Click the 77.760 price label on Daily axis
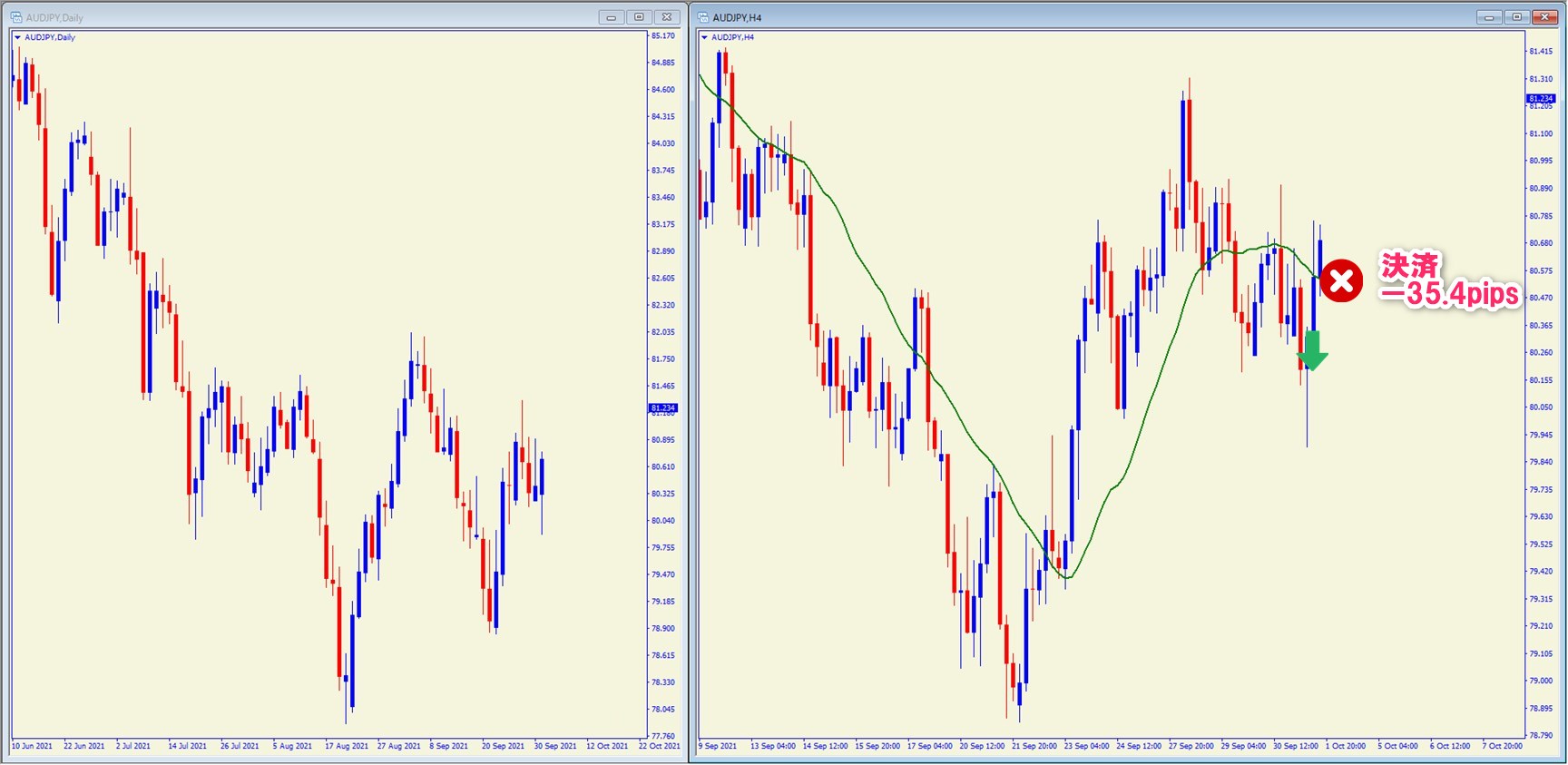Image resolution: width=1568 pixels, height=765 pixels. [663, 736]
